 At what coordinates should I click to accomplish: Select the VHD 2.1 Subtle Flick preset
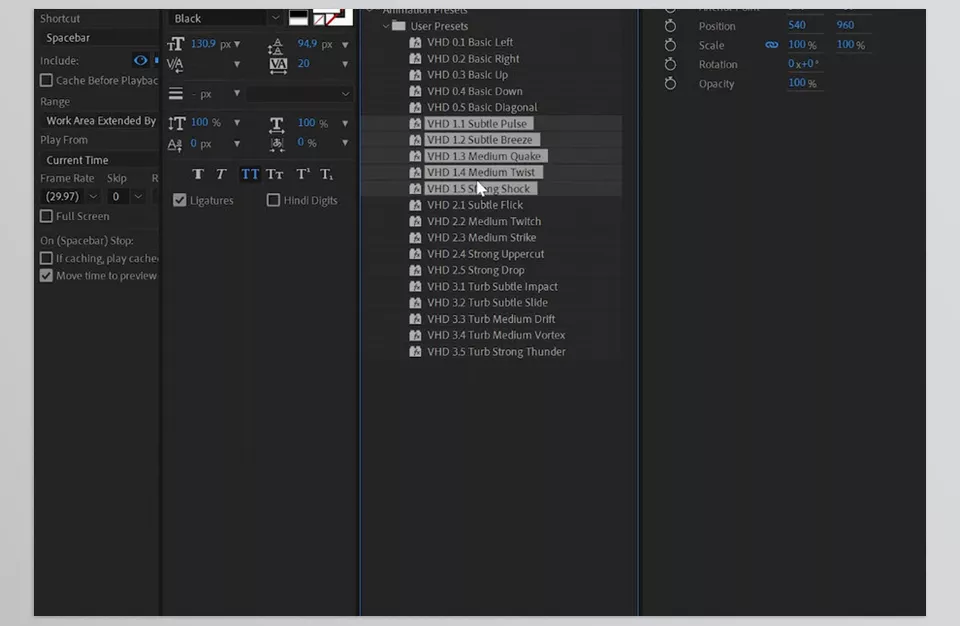475,205
